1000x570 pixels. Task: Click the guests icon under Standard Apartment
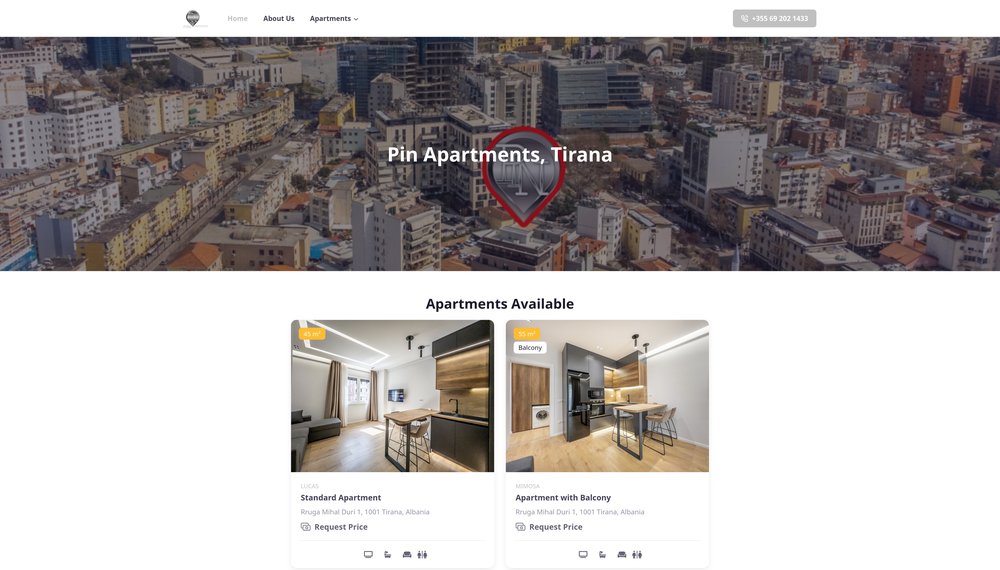coord(422,555)
